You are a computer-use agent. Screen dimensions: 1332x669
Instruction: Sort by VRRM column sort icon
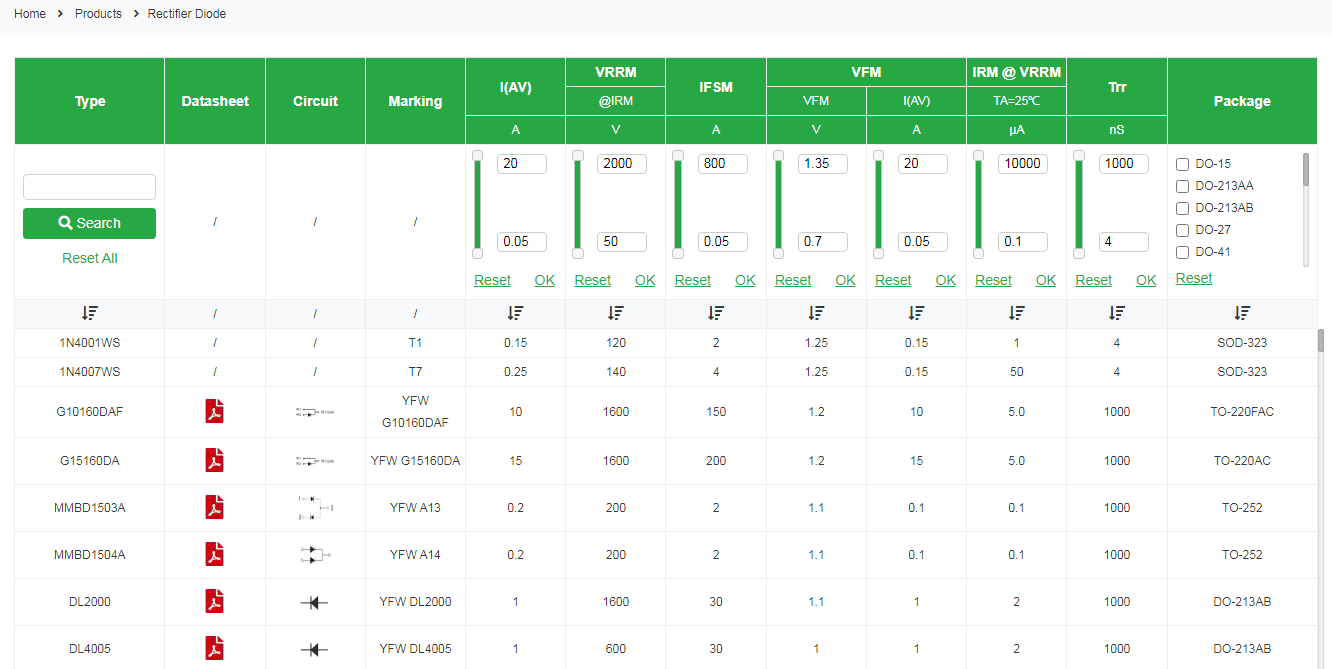[615, 313]
